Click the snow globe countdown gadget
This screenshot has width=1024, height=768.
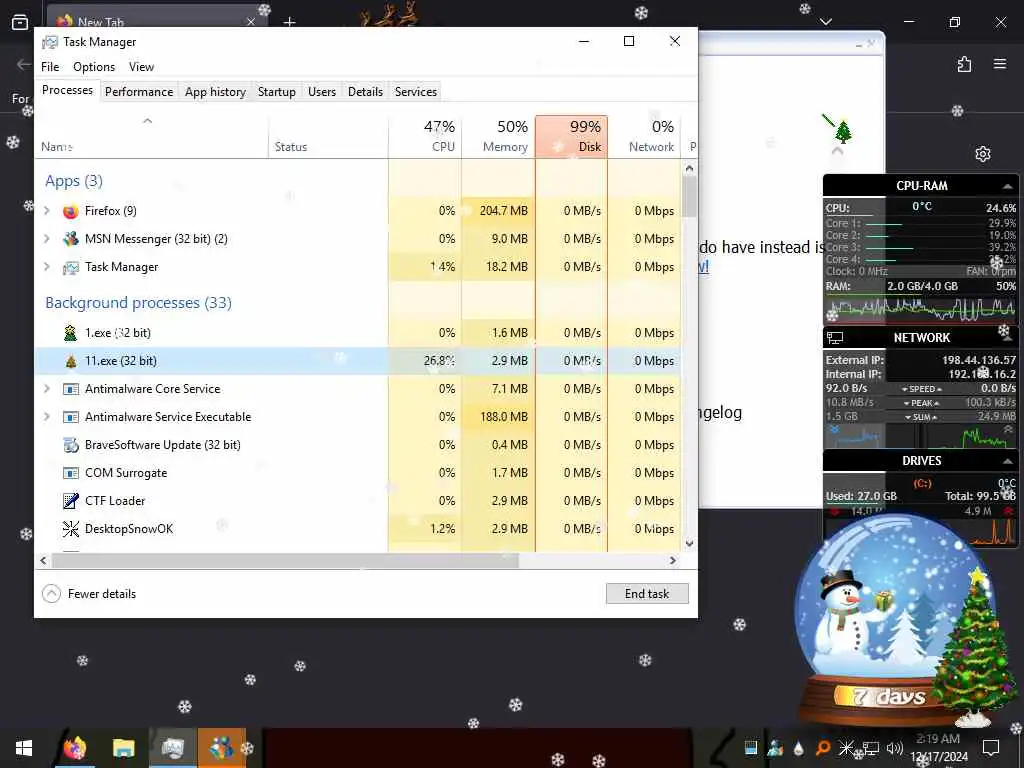click(903, 620)
